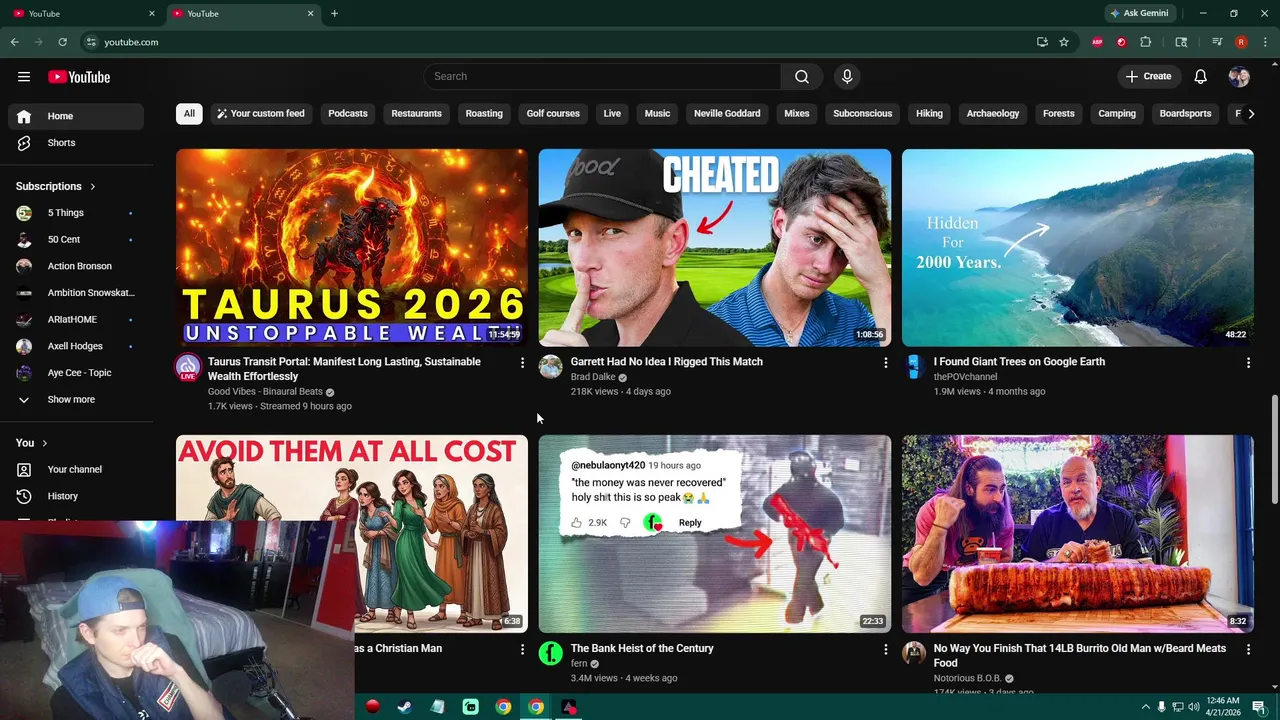This screenshot has height=720, width=1280.
Task: Select Your custom feed chip
Action: coord(260,114)
